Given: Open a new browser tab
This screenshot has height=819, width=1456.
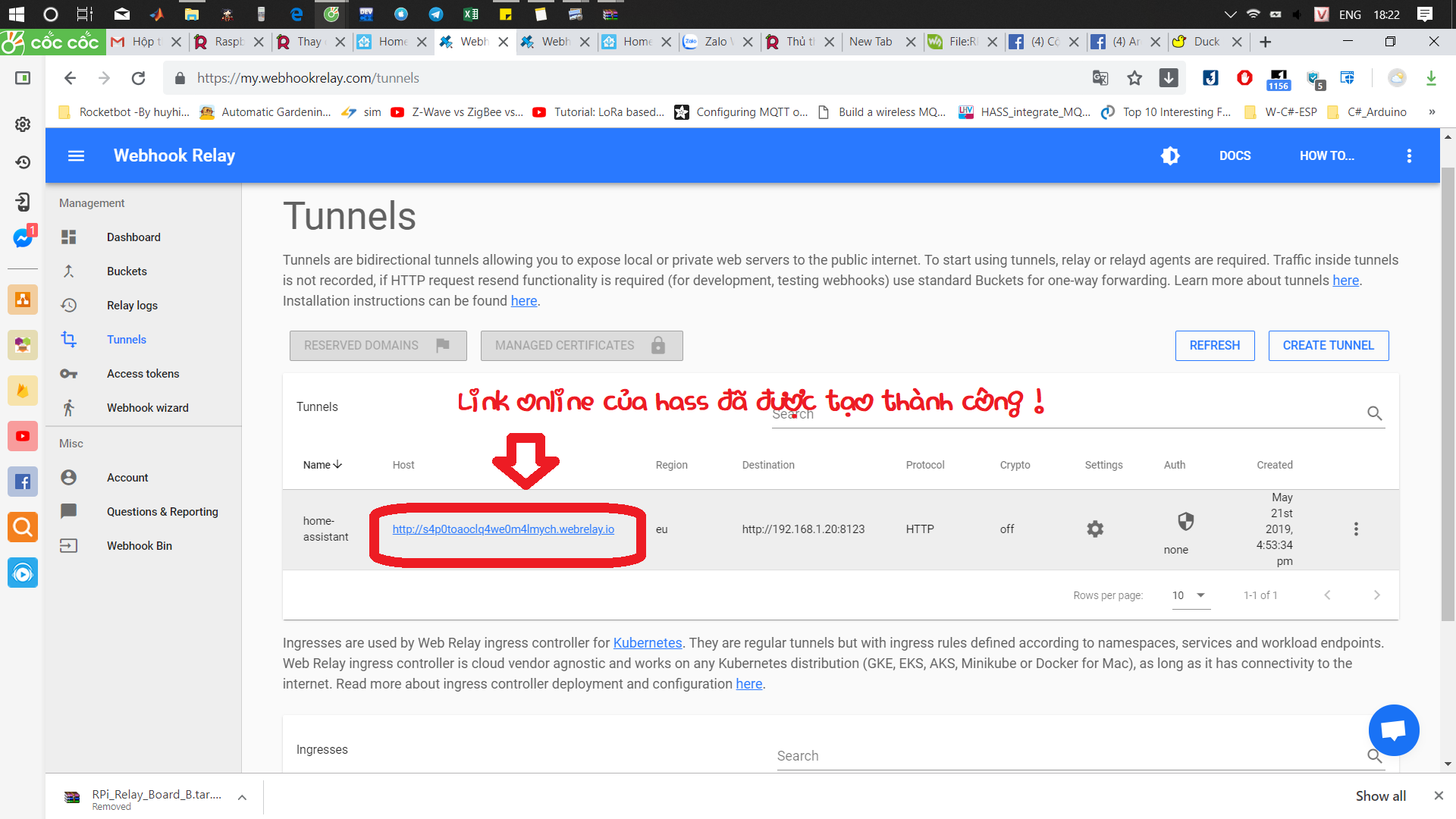Looking at the screenshot, I should [1265, 42].
